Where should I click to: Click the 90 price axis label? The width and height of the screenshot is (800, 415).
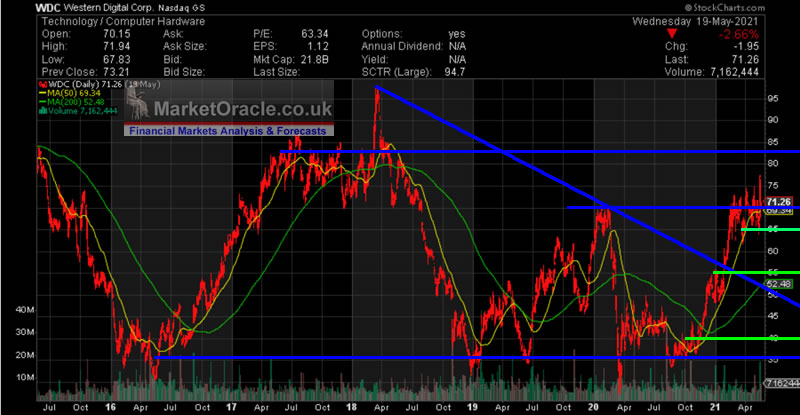tap(773, 120)
